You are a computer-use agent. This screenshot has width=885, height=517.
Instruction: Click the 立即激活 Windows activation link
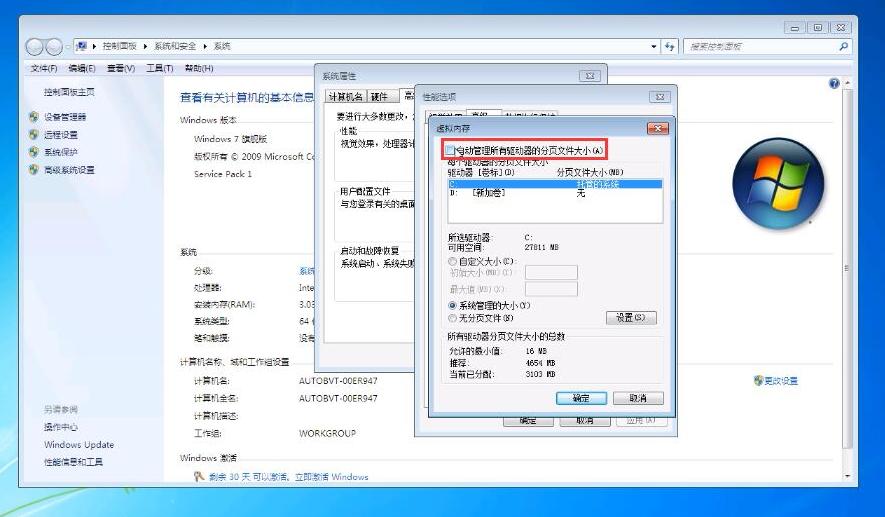pos(332,476)
